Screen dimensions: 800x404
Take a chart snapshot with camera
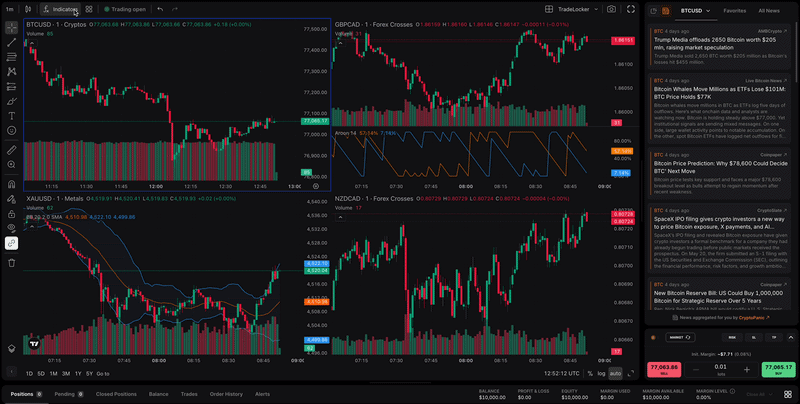click(x=611, y=9)
